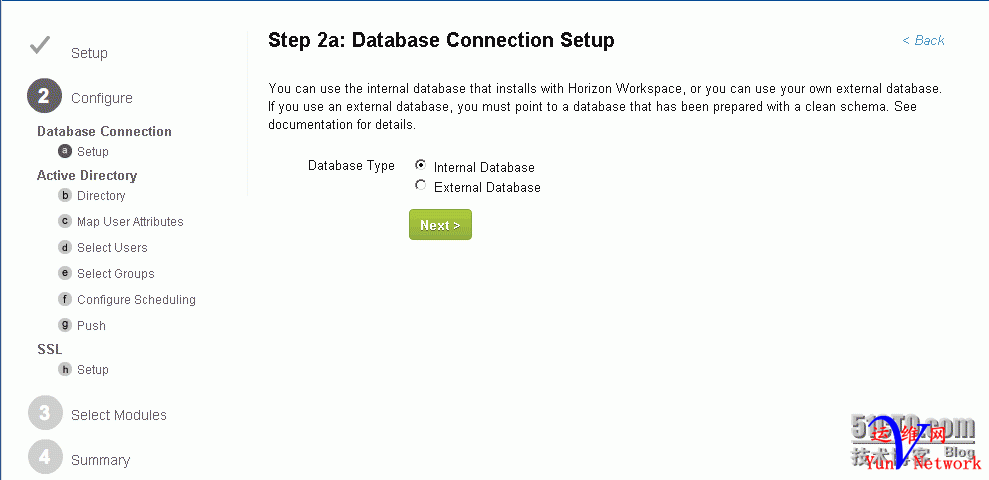Click the step 3 Select Modules circle

pos(45,413)
